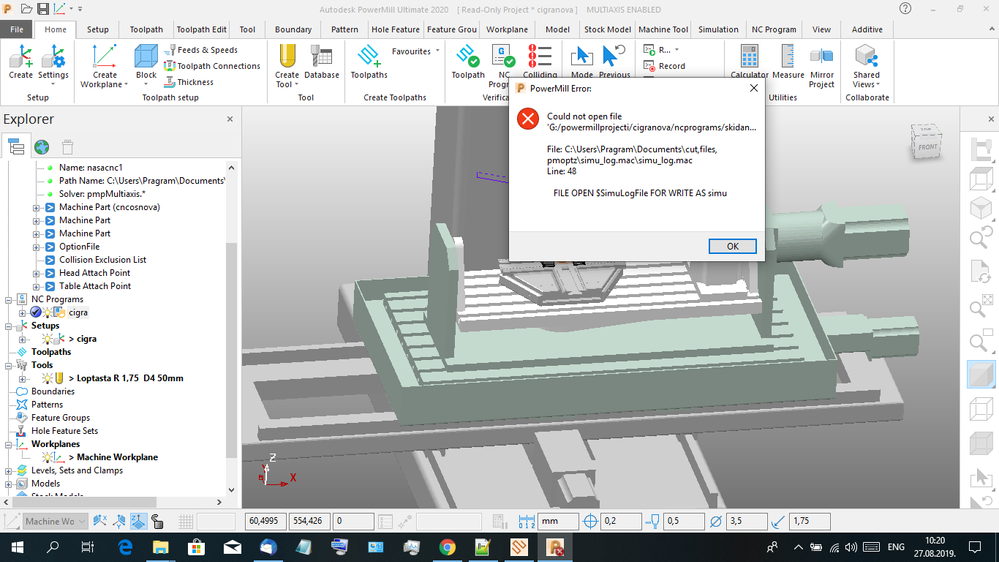Collapse the Setups tree node
Screen dimensions: 999x562
[9, 326]
